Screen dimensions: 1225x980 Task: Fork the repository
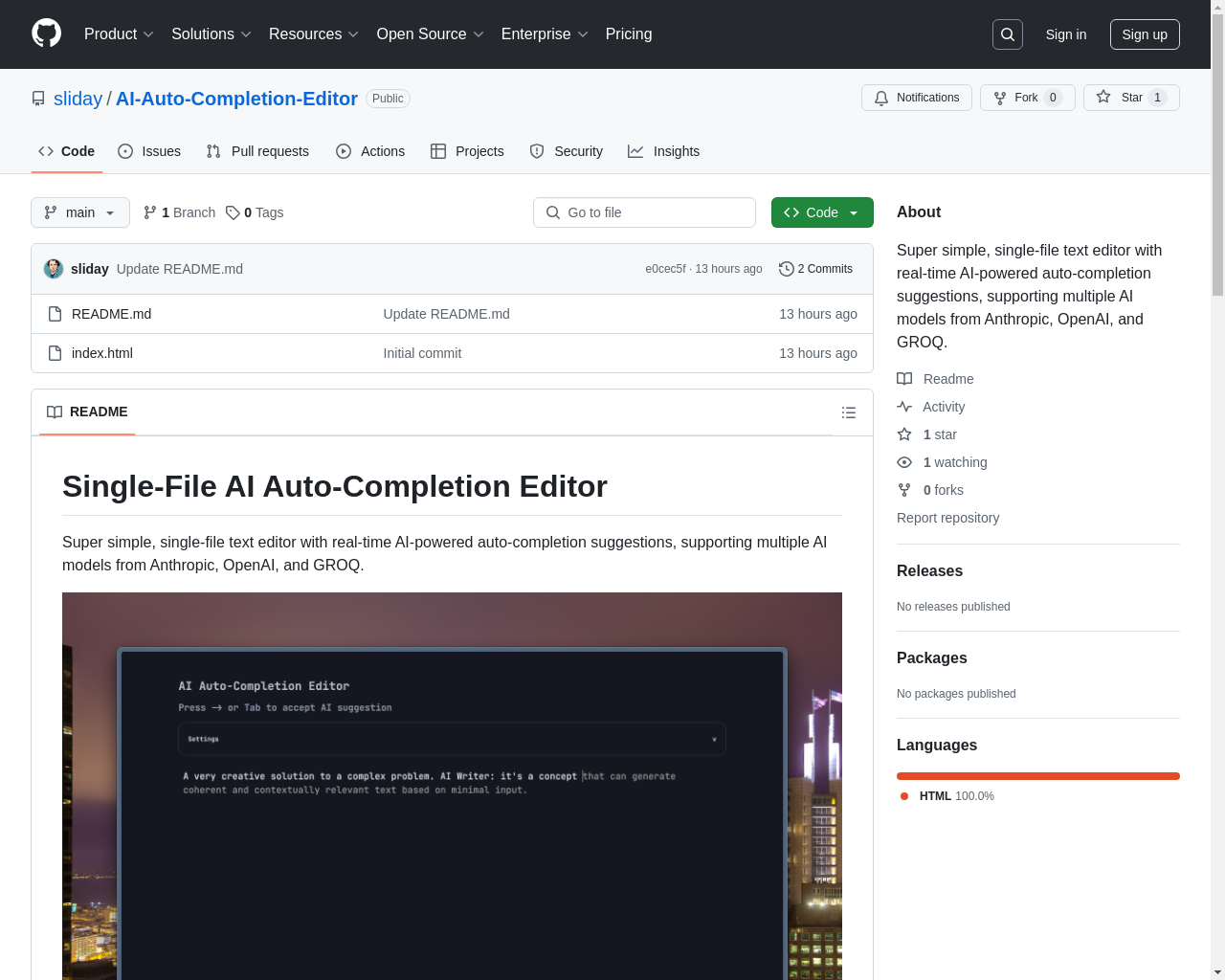pos(1028,98)
